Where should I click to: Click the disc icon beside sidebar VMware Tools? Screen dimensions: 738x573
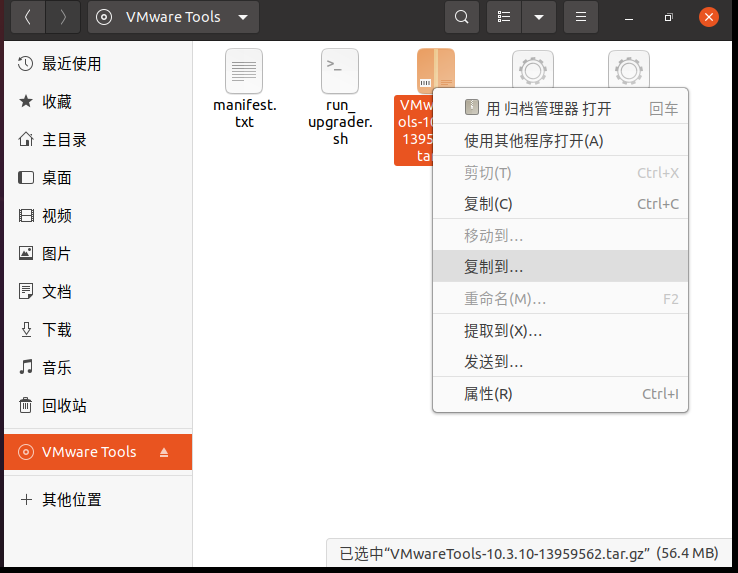25,452
